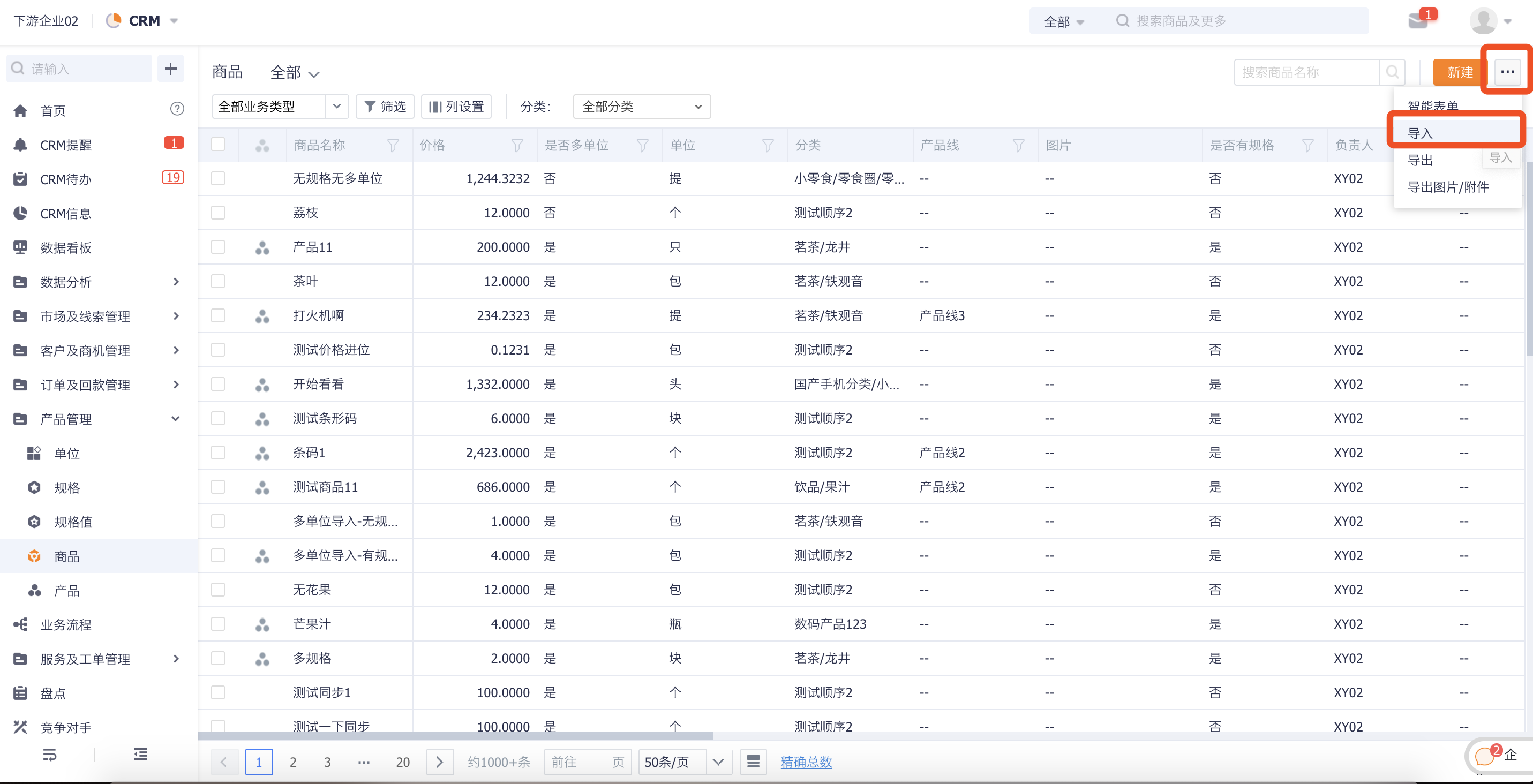The width and height of the screenshot is (1533, 784).
Task: Open the help question mark icon
Action: pos(177,109)
